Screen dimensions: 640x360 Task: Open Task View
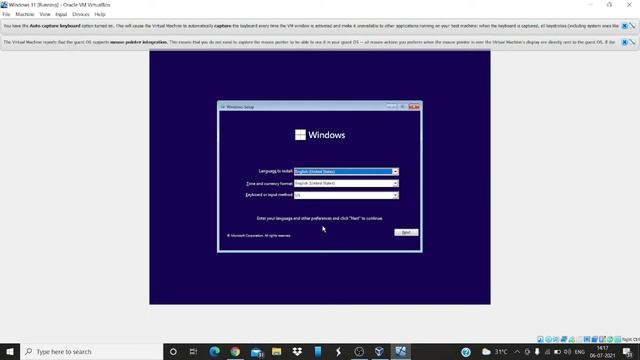tap(193, 351)
